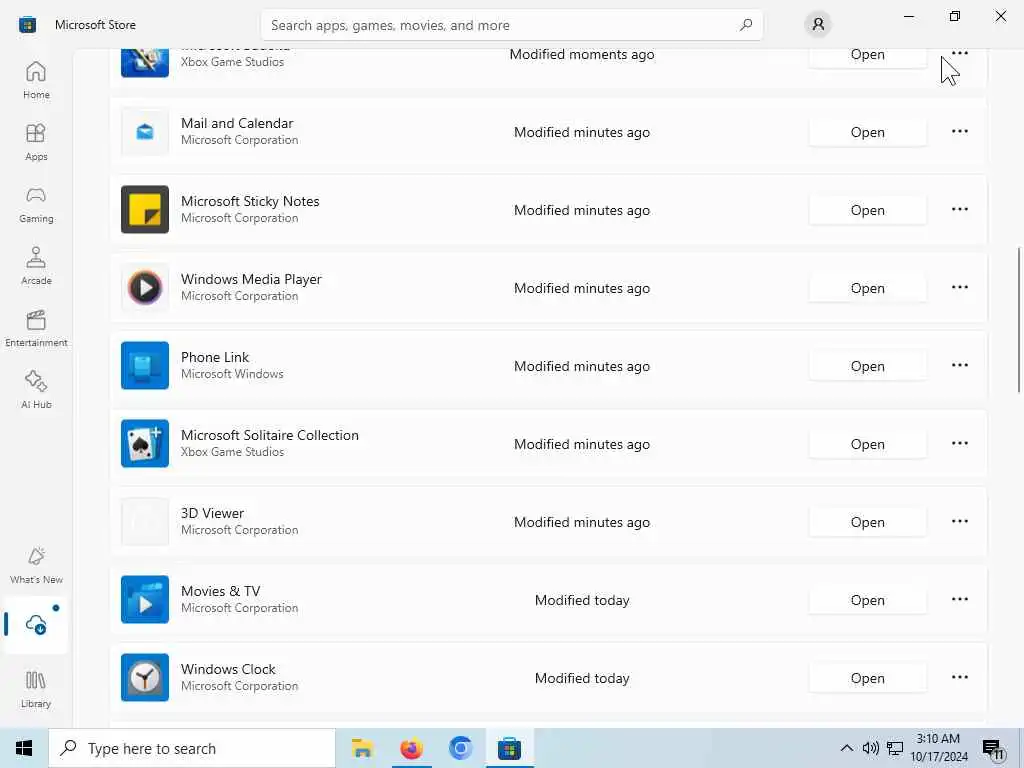Open the Entertainment section
The height and width of the screenshot is (768, 1024).
36,328
